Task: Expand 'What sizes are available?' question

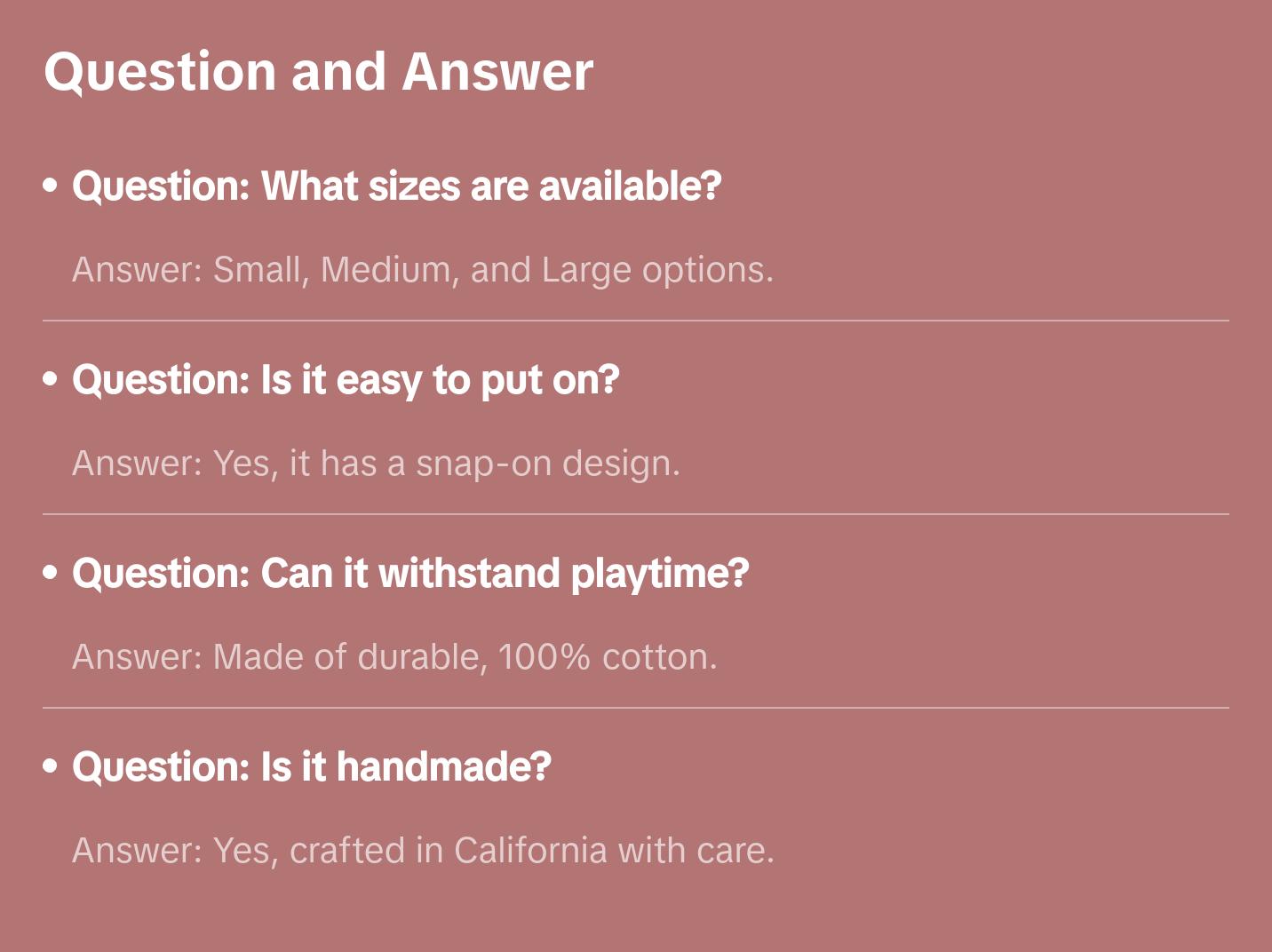Action: 396,186
